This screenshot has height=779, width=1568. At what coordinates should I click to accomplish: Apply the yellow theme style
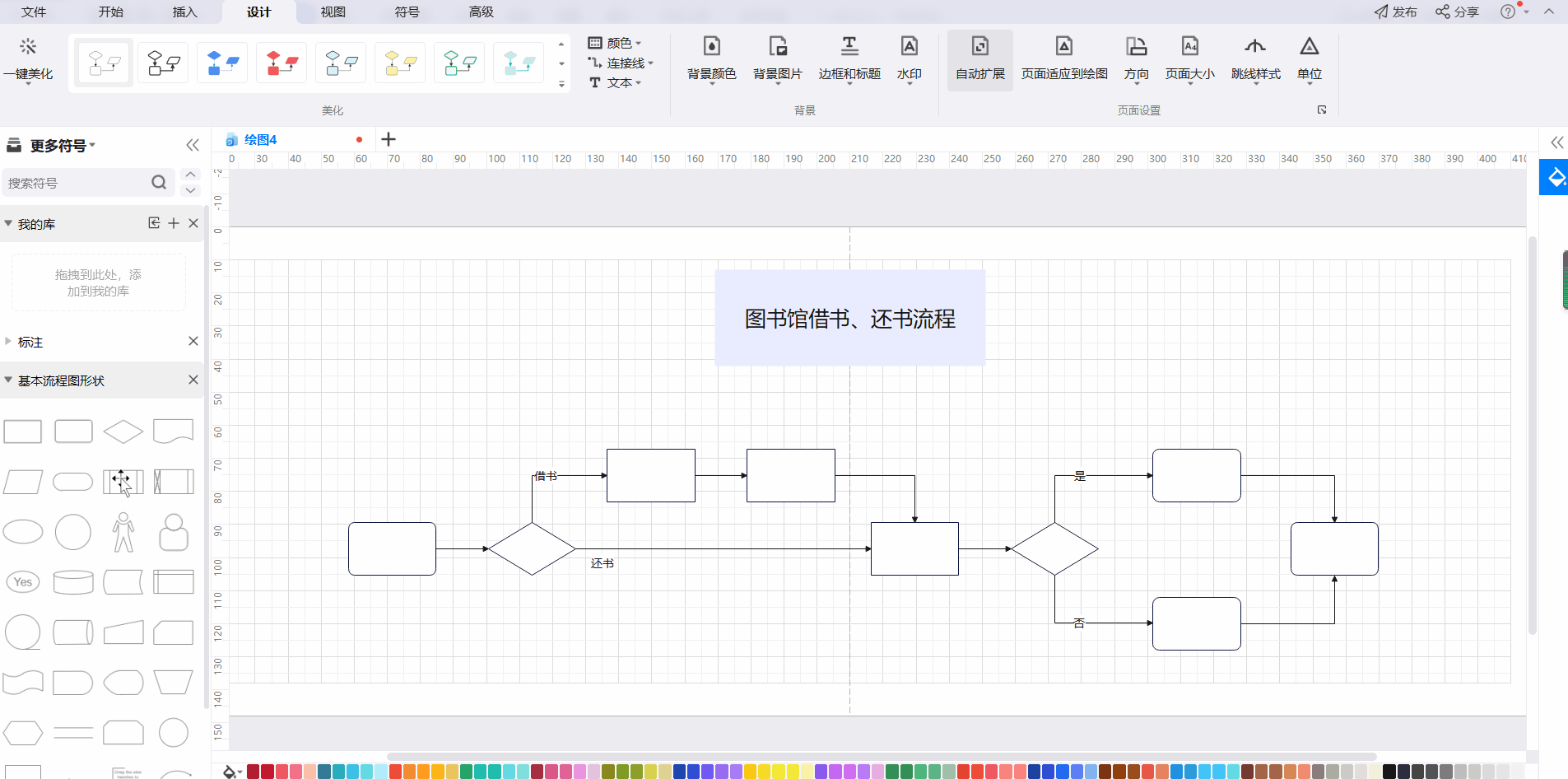(x=401, y=63)
